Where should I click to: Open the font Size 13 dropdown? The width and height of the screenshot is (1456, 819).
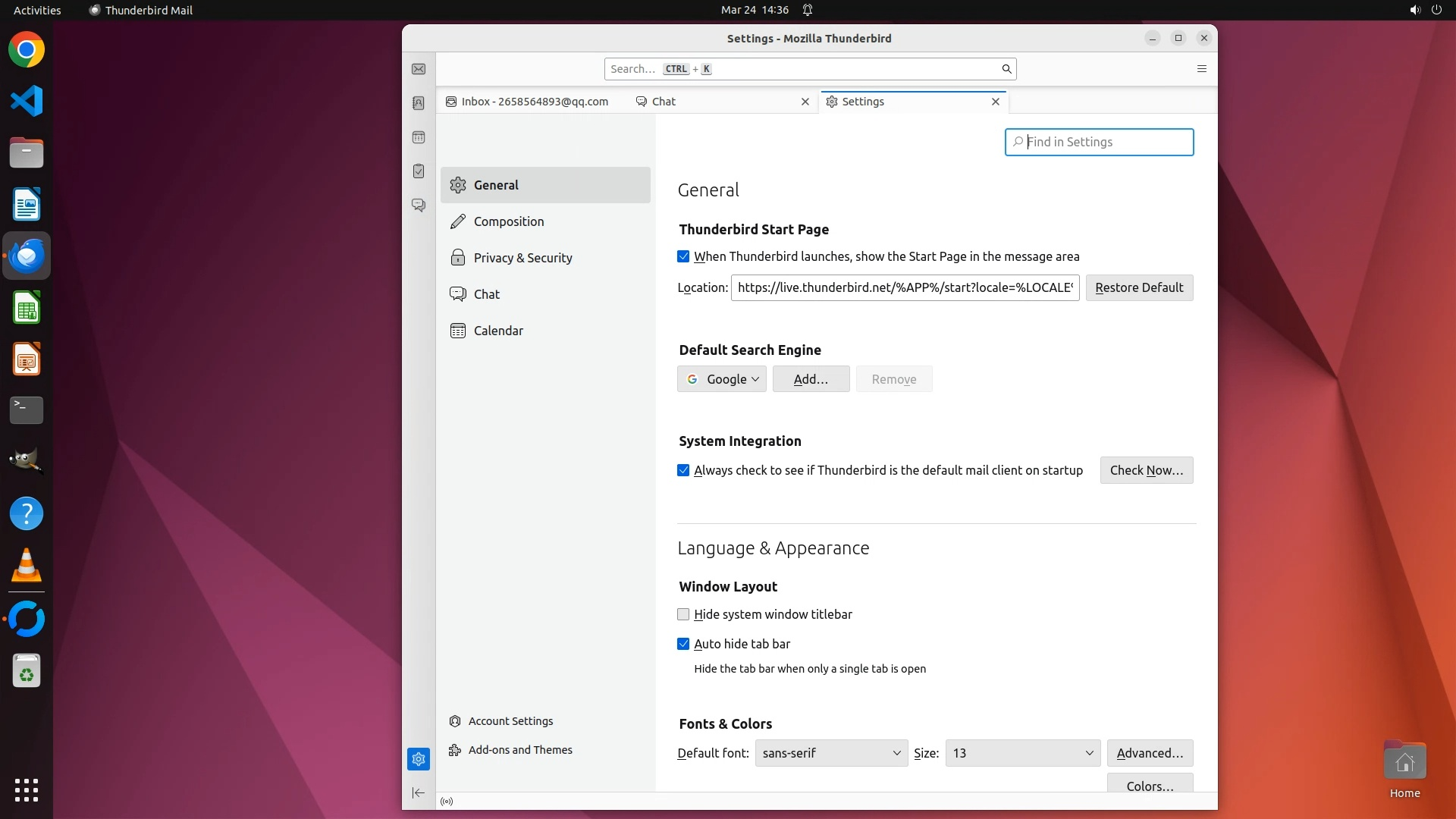[1022, 753]
